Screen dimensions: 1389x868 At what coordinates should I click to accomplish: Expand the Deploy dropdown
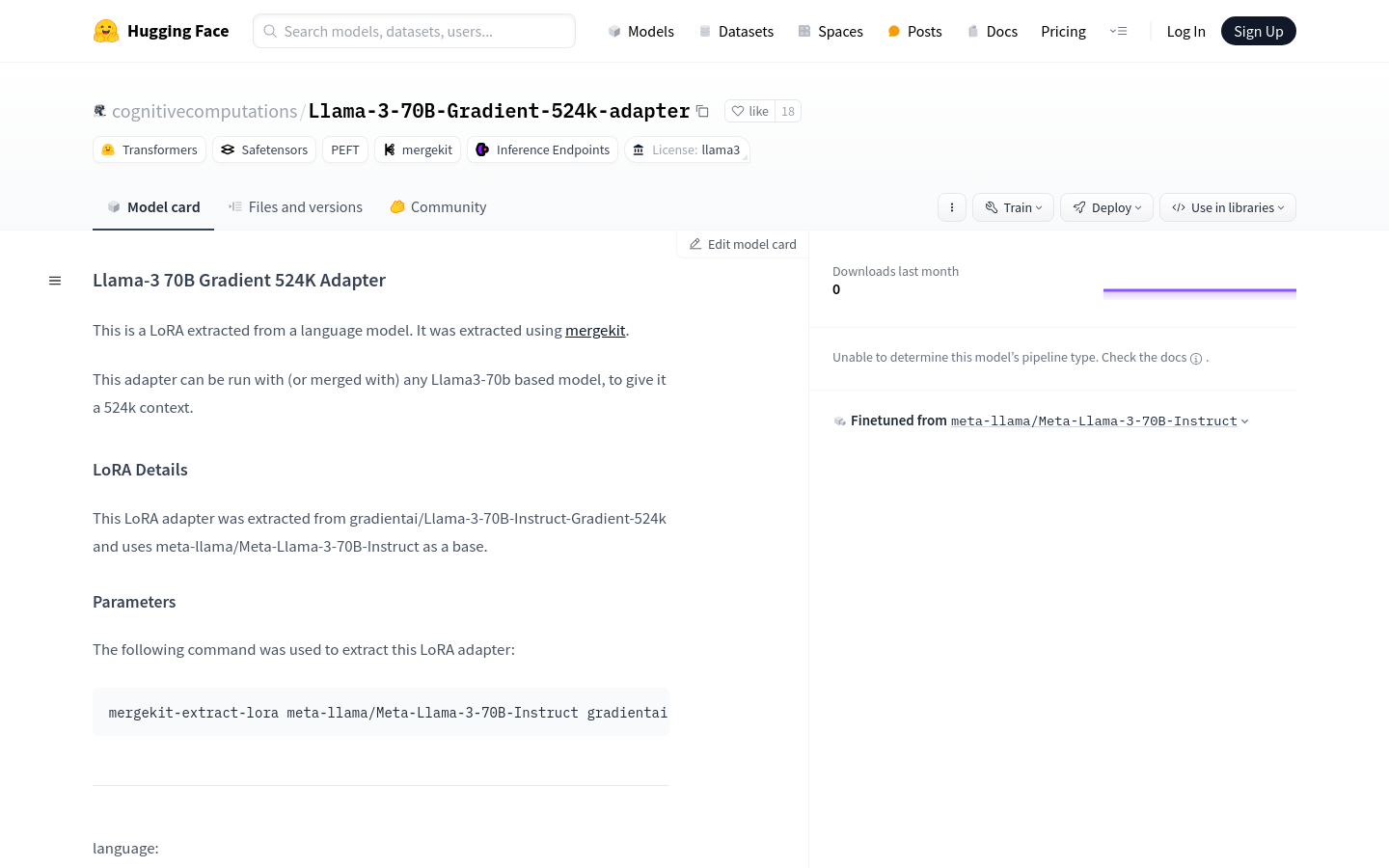pyautogui.click(x=1106, y=207)
